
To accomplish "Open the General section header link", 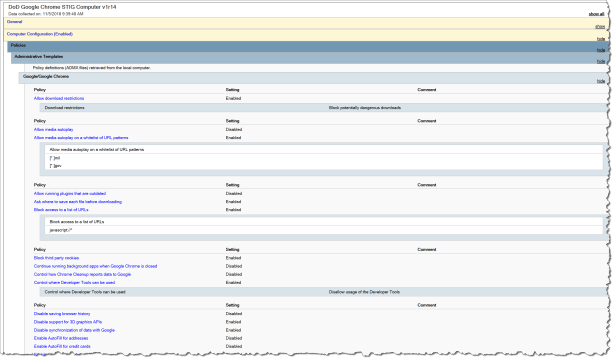I will coord(15,22).
